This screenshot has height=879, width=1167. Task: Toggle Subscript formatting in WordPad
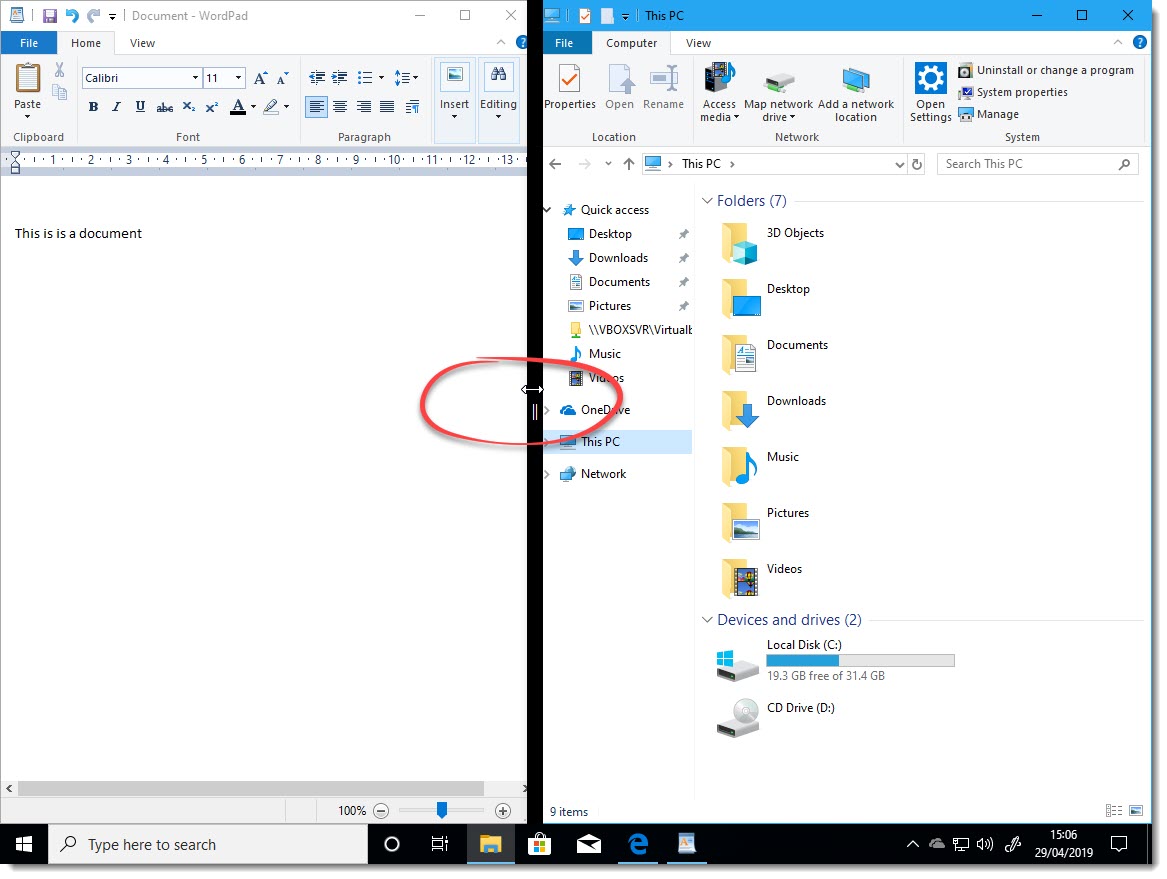coord(189,107)
